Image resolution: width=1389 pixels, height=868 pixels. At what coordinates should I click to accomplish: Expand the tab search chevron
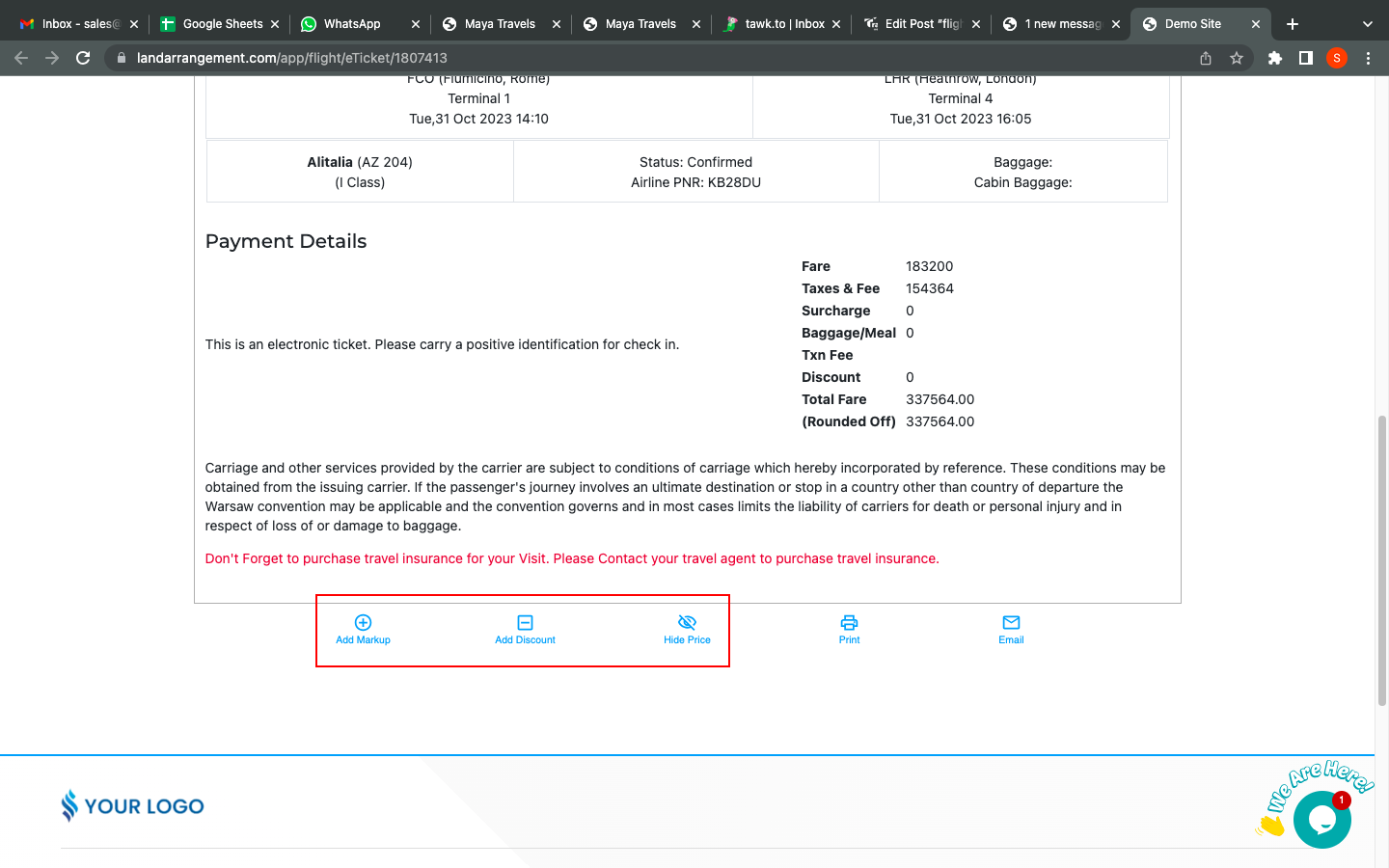click(x=1367, y=24)
